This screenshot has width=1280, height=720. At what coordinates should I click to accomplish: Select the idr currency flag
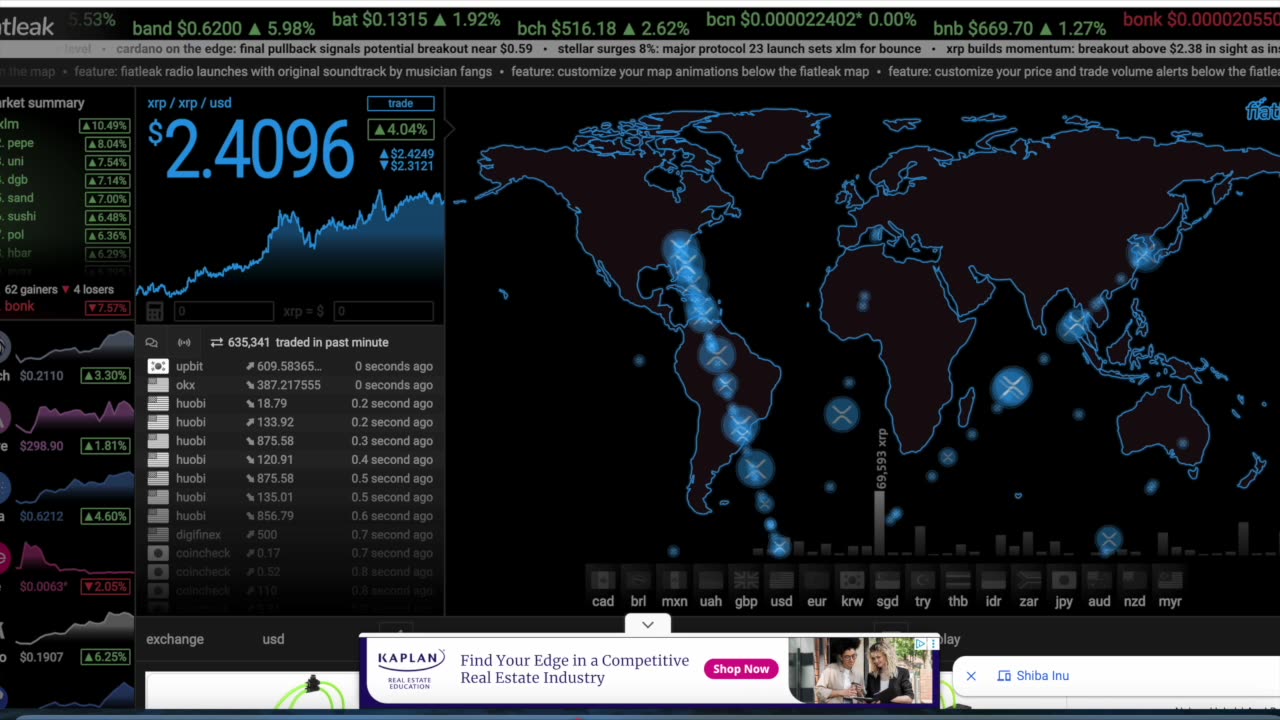coord(993,581)
